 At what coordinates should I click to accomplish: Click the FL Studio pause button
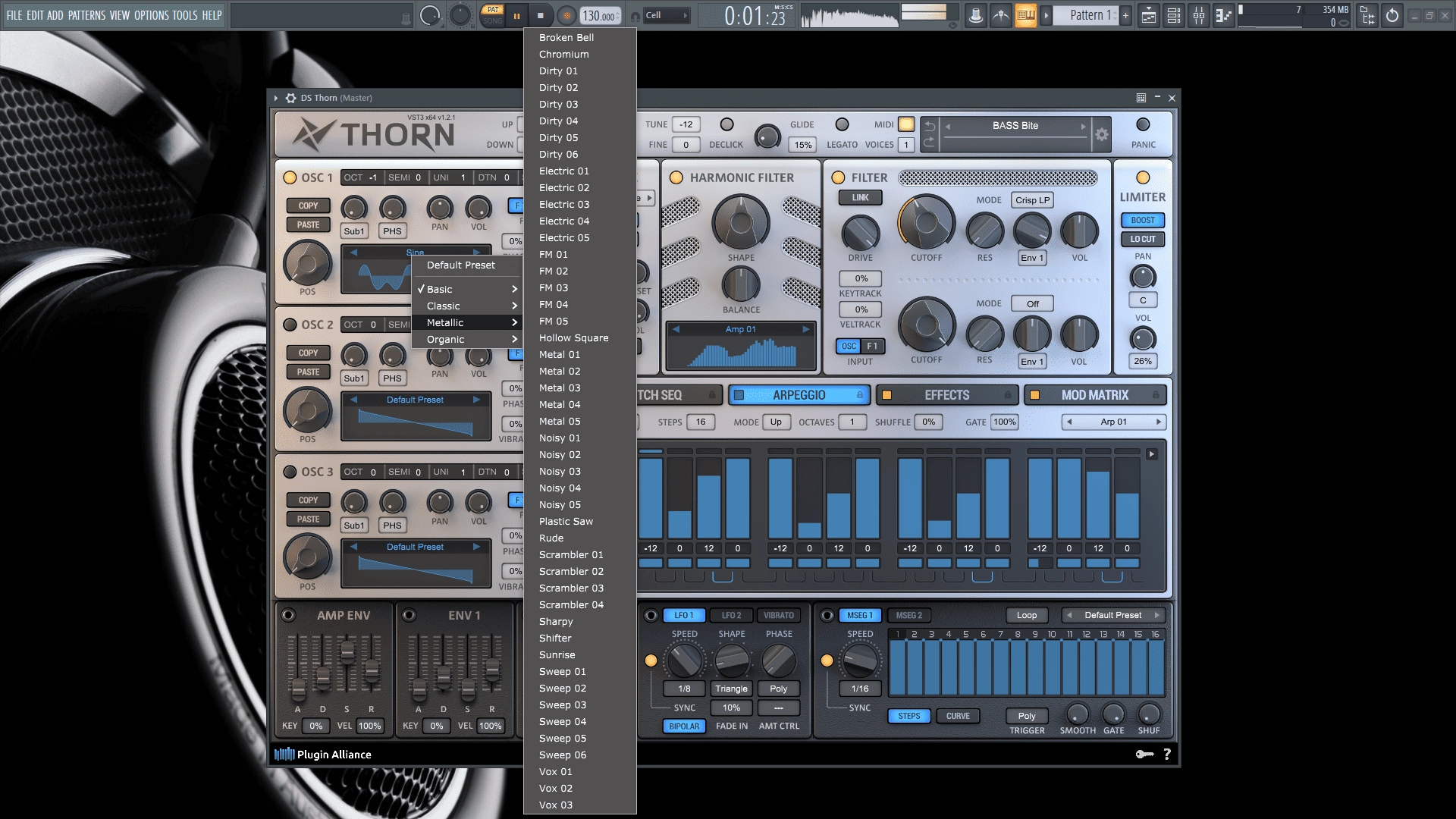coord(516,15)
